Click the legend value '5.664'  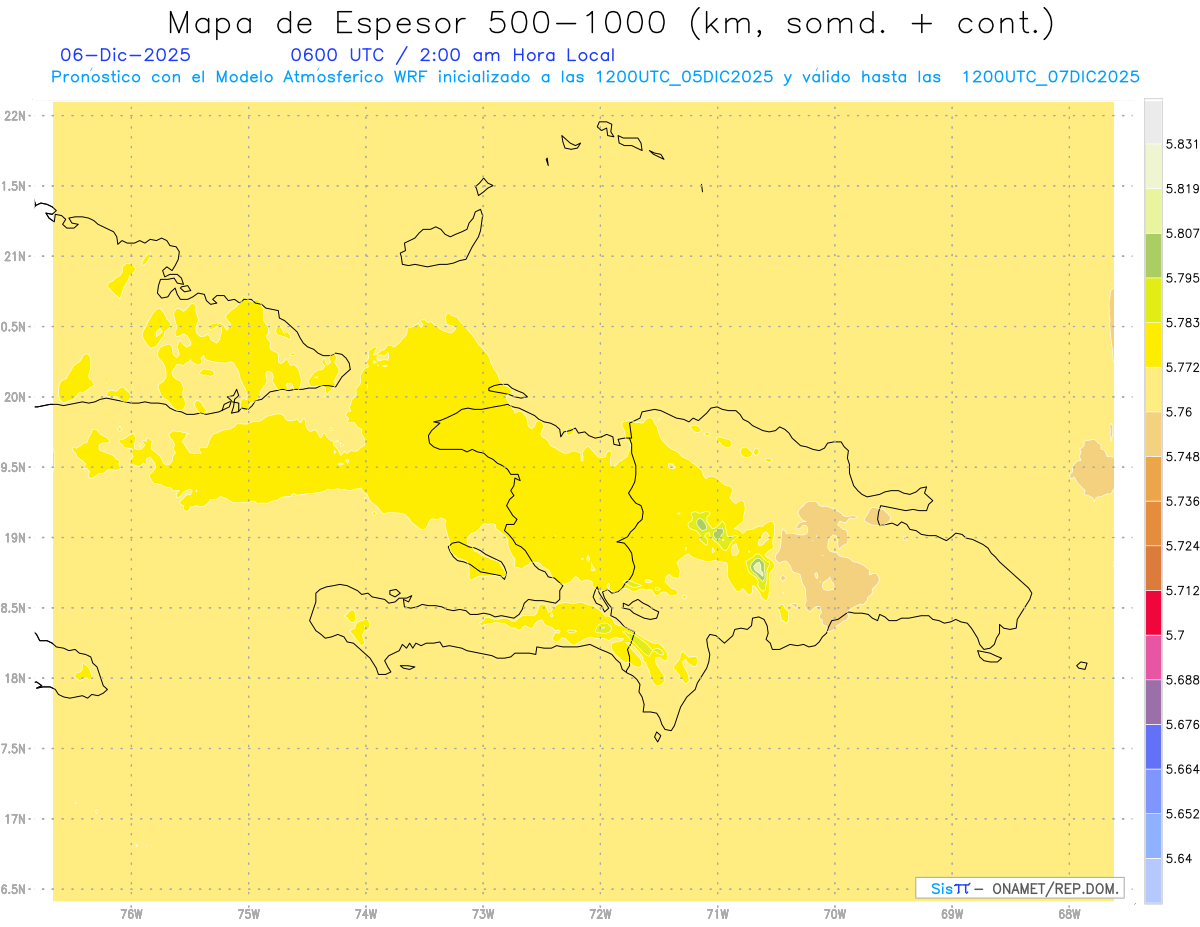(1182, 769)
